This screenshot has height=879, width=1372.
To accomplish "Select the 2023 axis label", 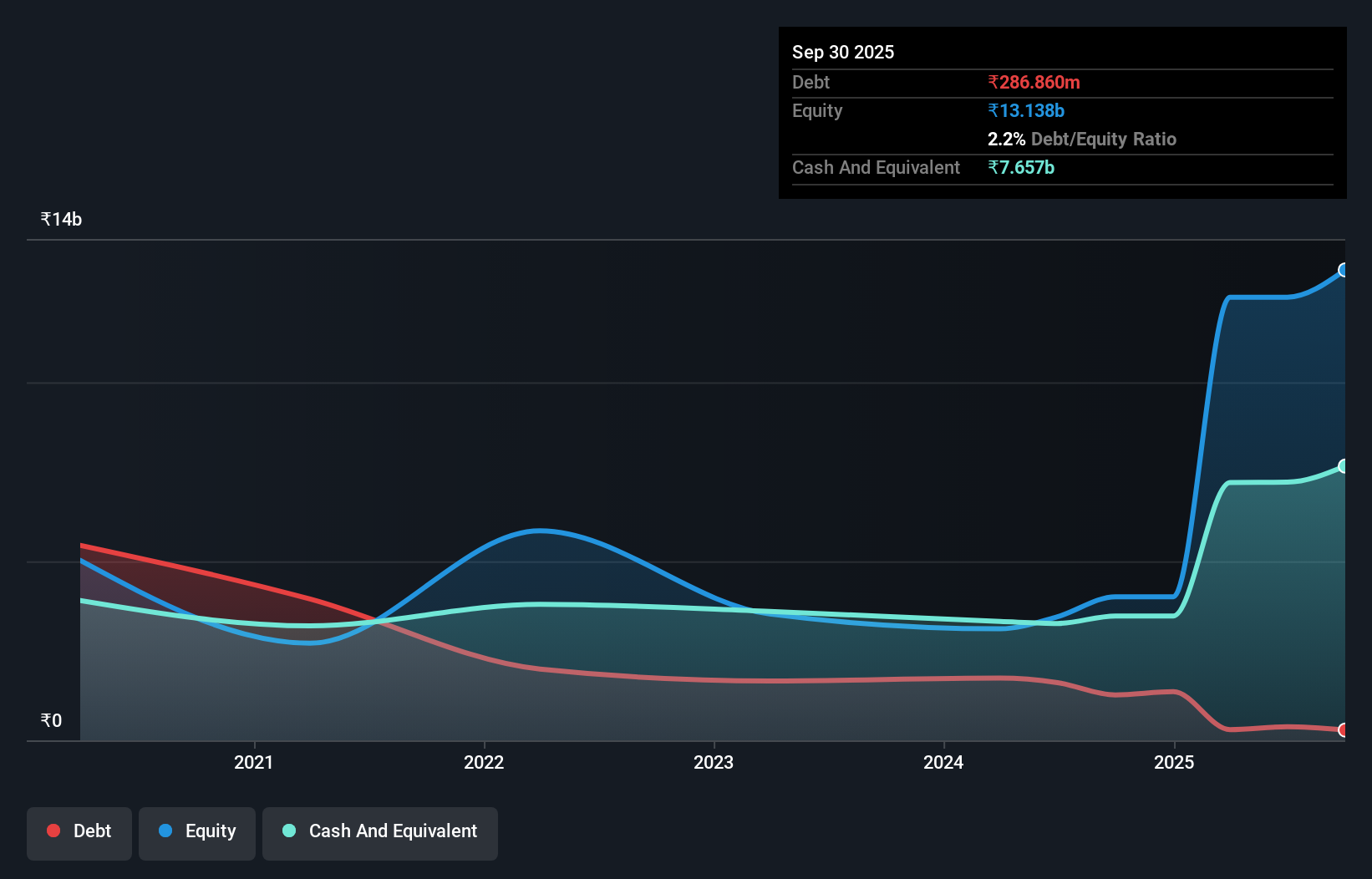I will pyautogui.click(x=714, y=762).
